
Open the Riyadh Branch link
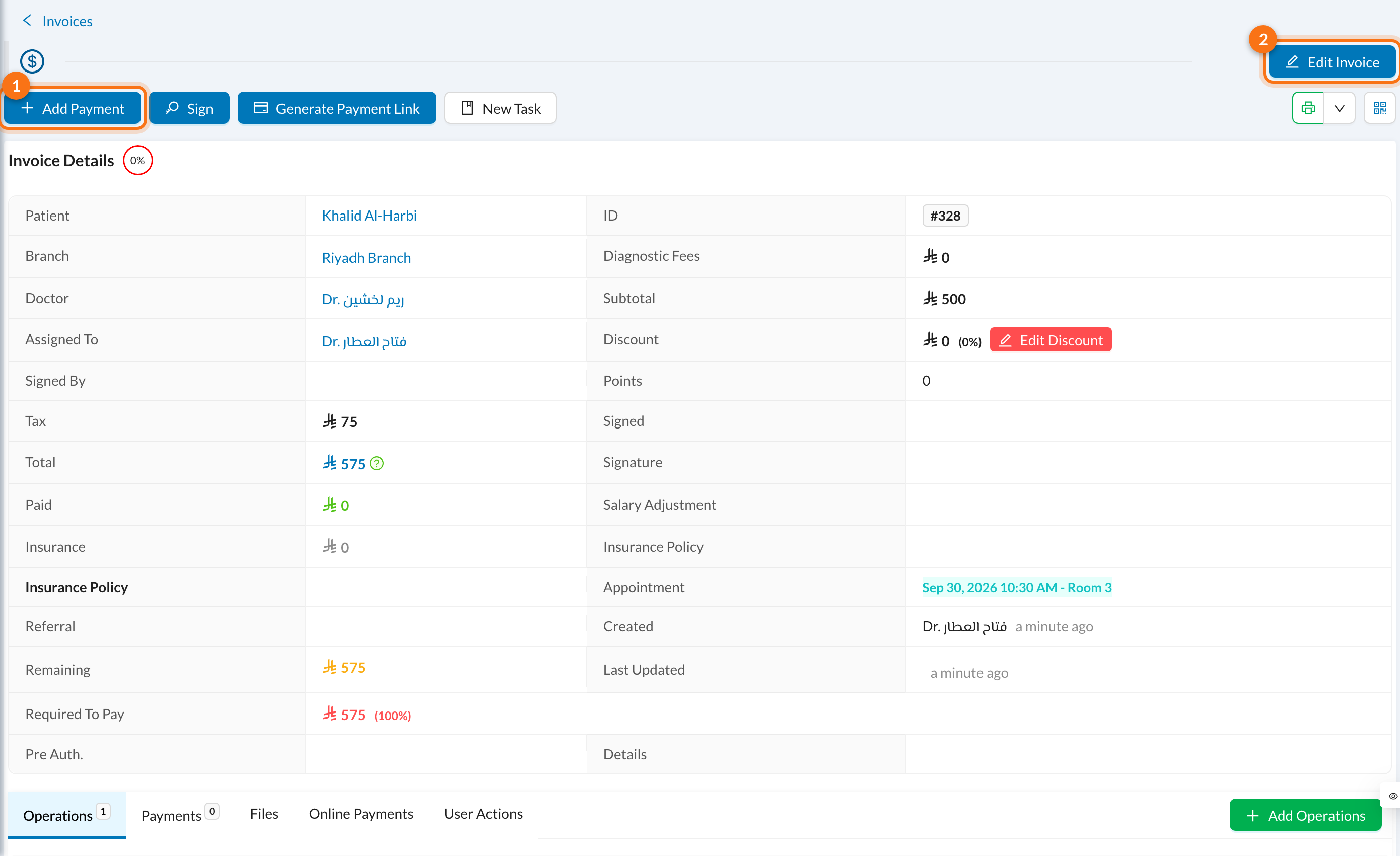367,257
